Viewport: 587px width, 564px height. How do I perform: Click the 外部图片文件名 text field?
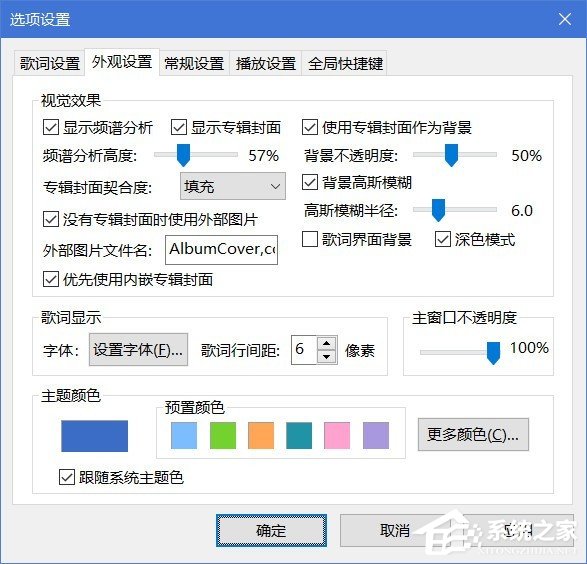point(222,250)
